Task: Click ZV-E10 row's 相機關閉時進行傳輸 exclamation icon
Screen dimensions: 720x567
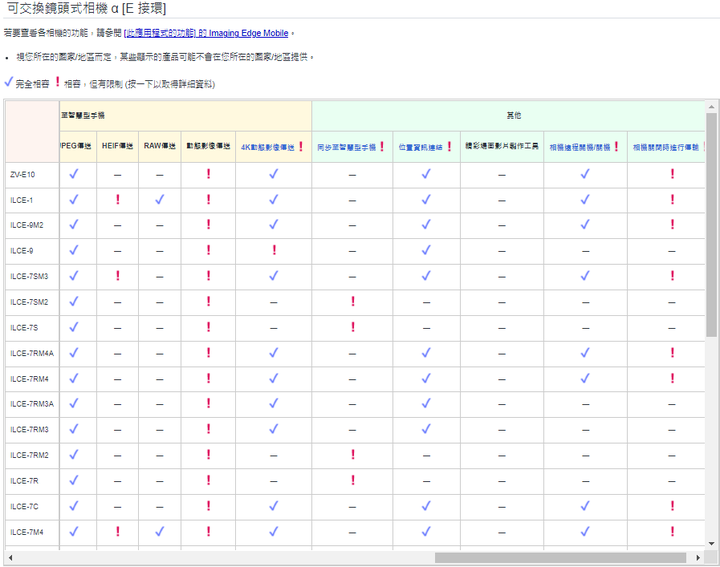Action: (x=672, y=174)
